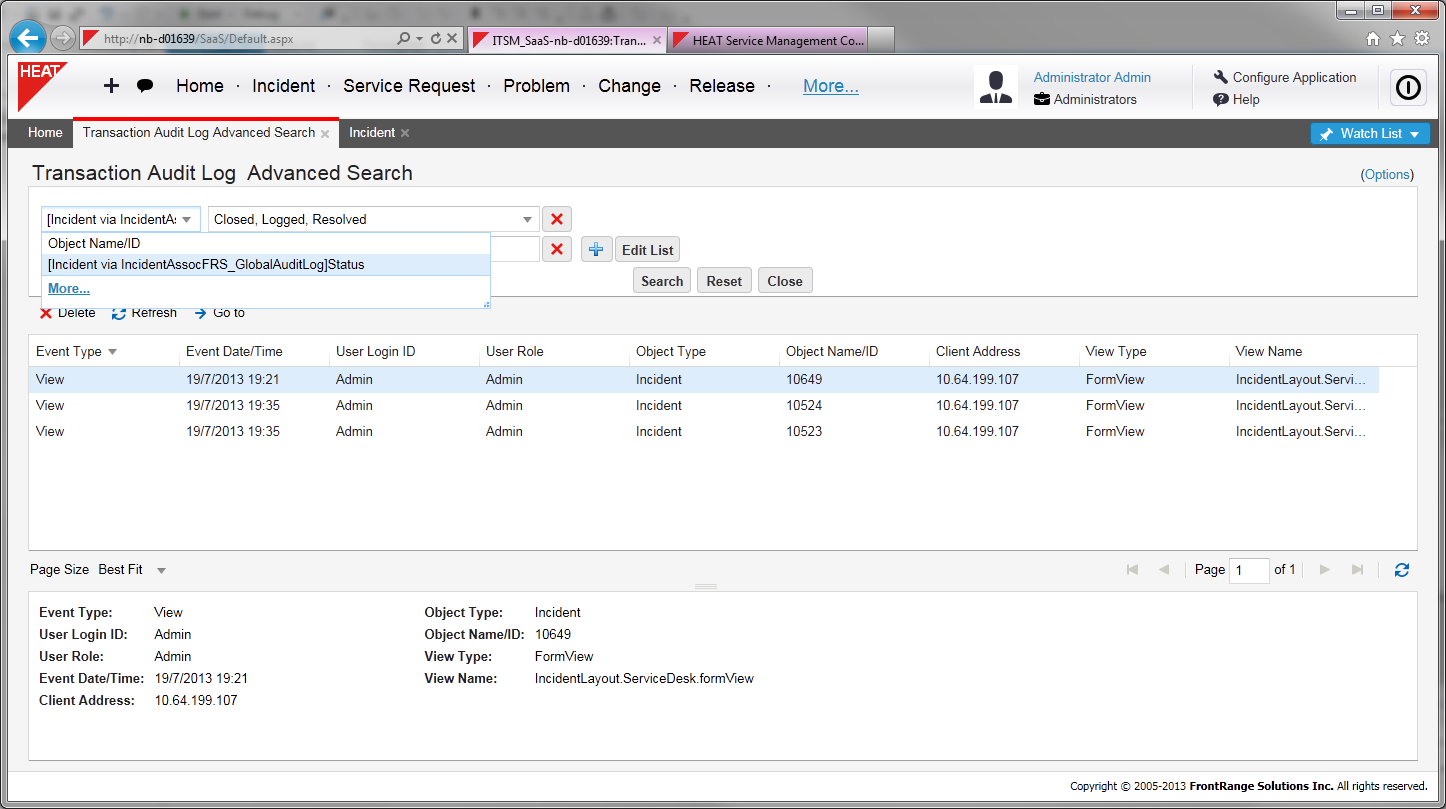Image resolution: width=1446 pixels, height=809 pixels.
Task: Click the plus icon to create new record
Action: click(x=112, y=86)
